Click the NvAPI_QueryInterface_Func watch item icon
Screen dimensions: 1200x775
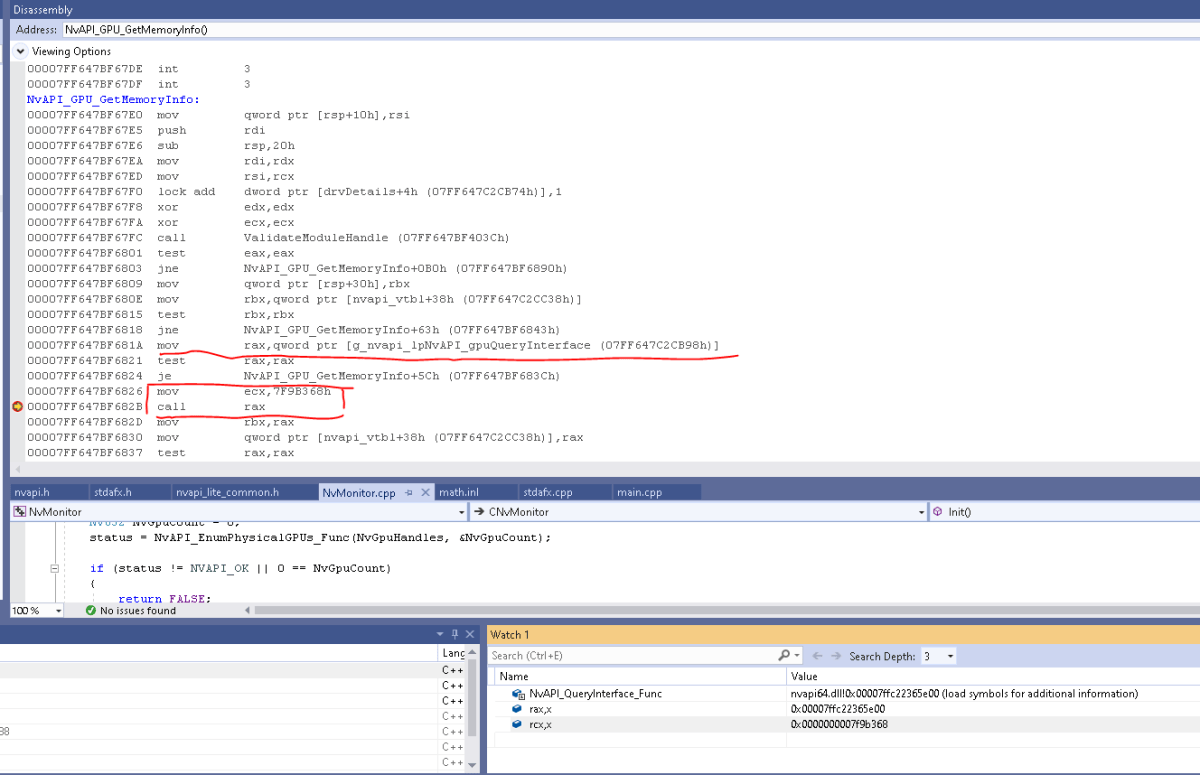point(517,693)
